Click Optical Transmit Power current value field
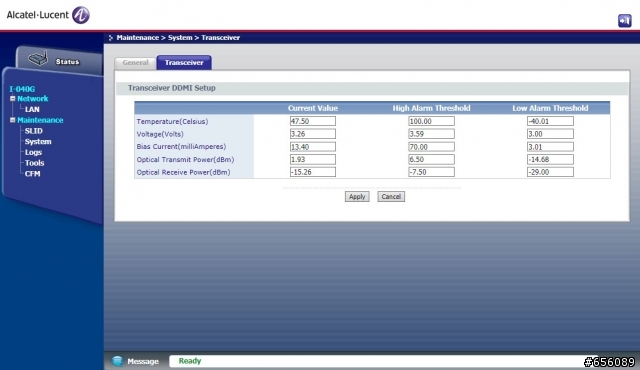 tap(313, 160)
